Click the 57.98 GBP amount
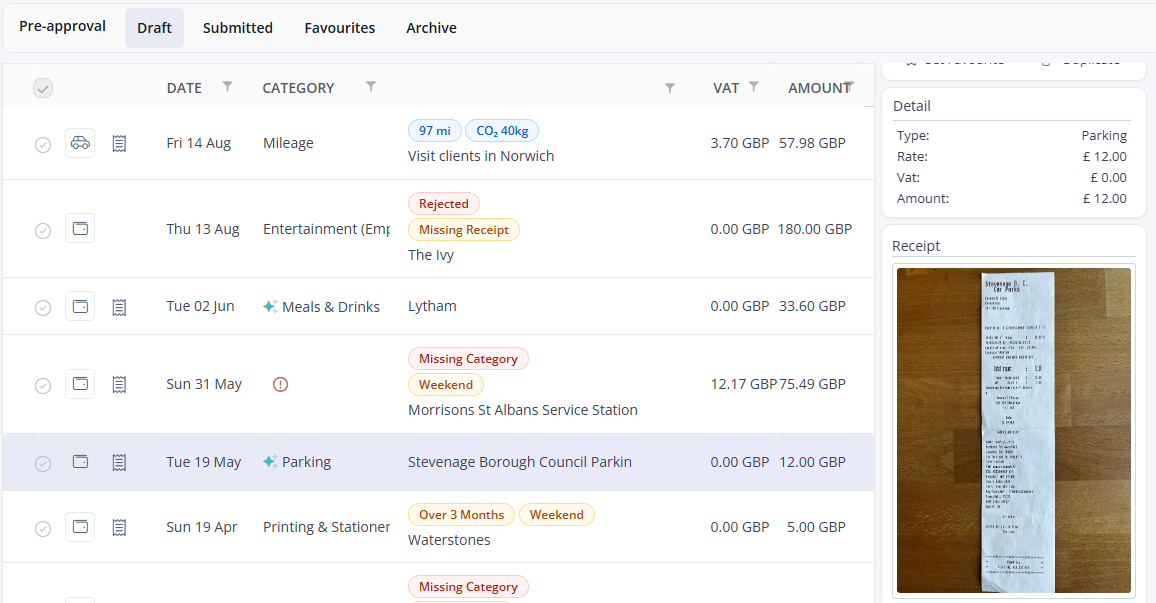Screen dimensions: 1156x603 pyautogui.click(x=812, y=143)
